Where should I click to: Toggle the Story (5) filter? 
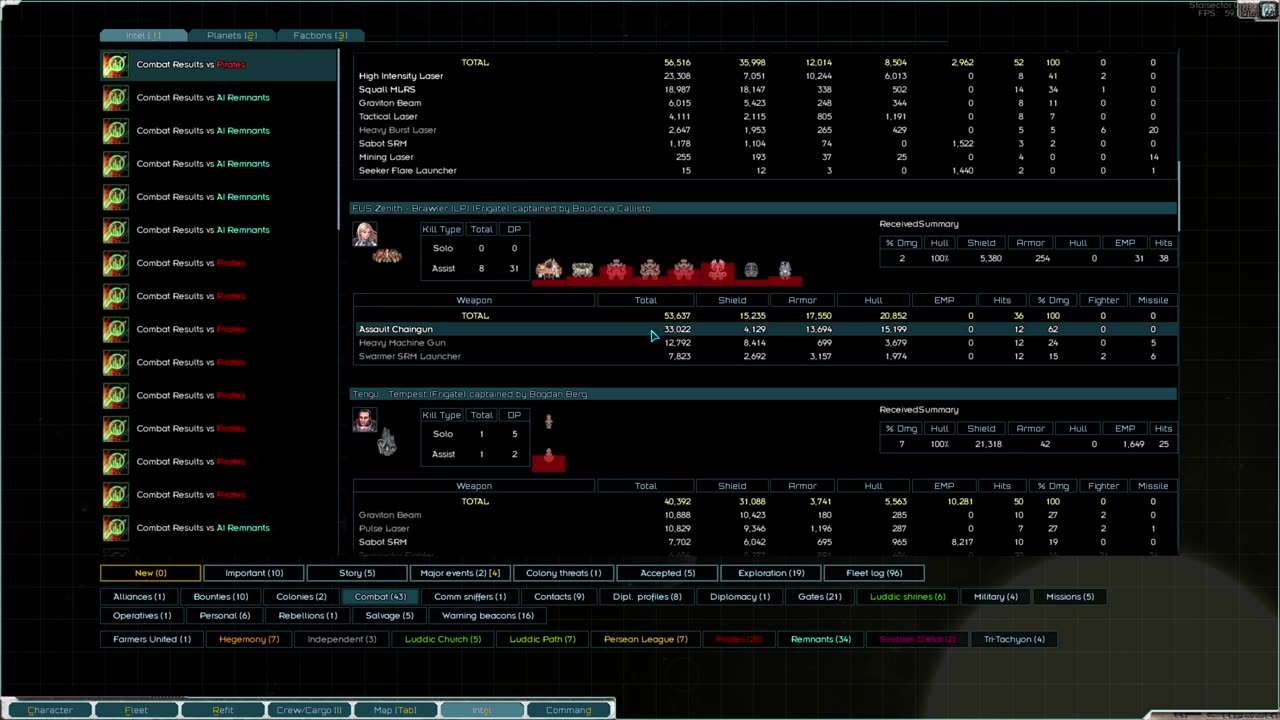click(357, 573)
